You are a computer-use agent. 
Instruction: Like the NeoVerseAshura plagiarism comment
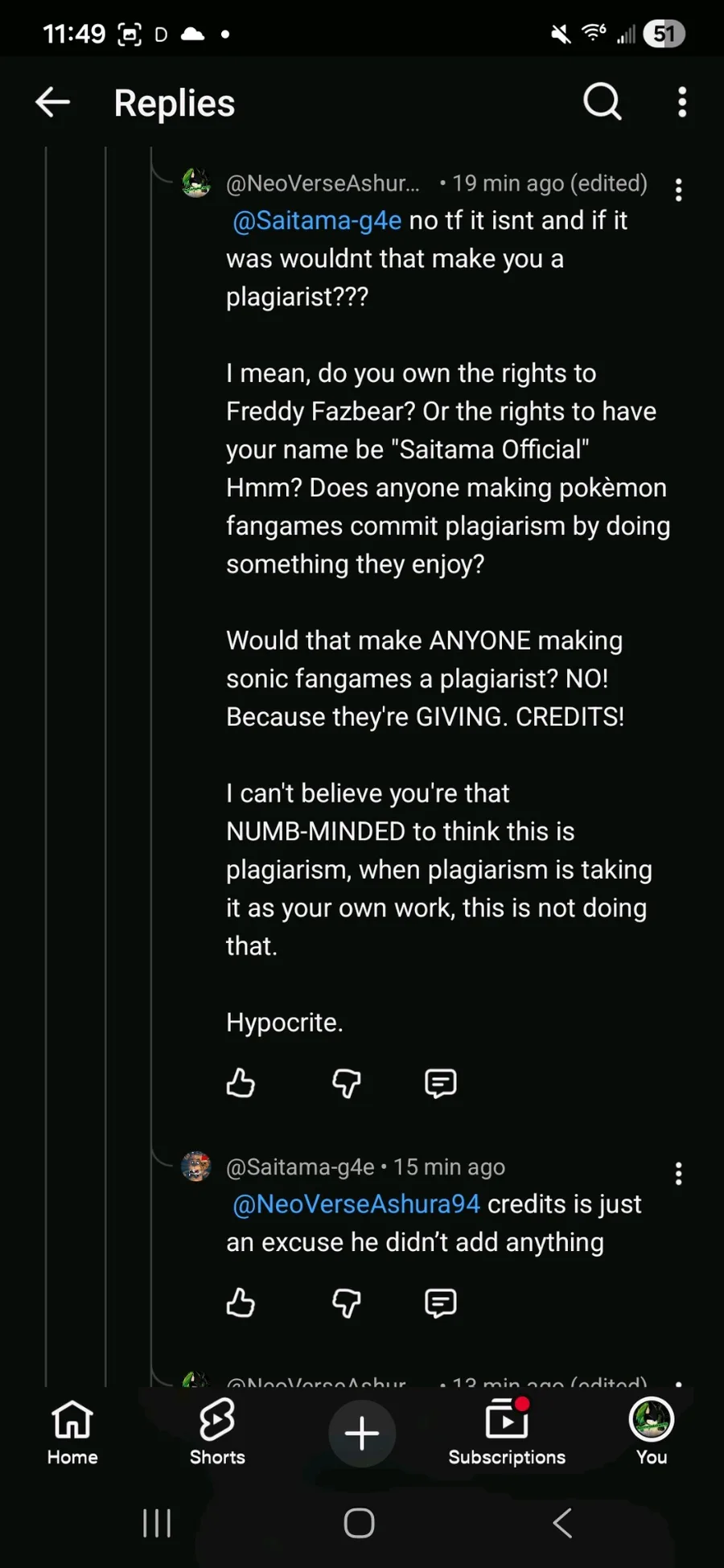[x=241, y=1083]
